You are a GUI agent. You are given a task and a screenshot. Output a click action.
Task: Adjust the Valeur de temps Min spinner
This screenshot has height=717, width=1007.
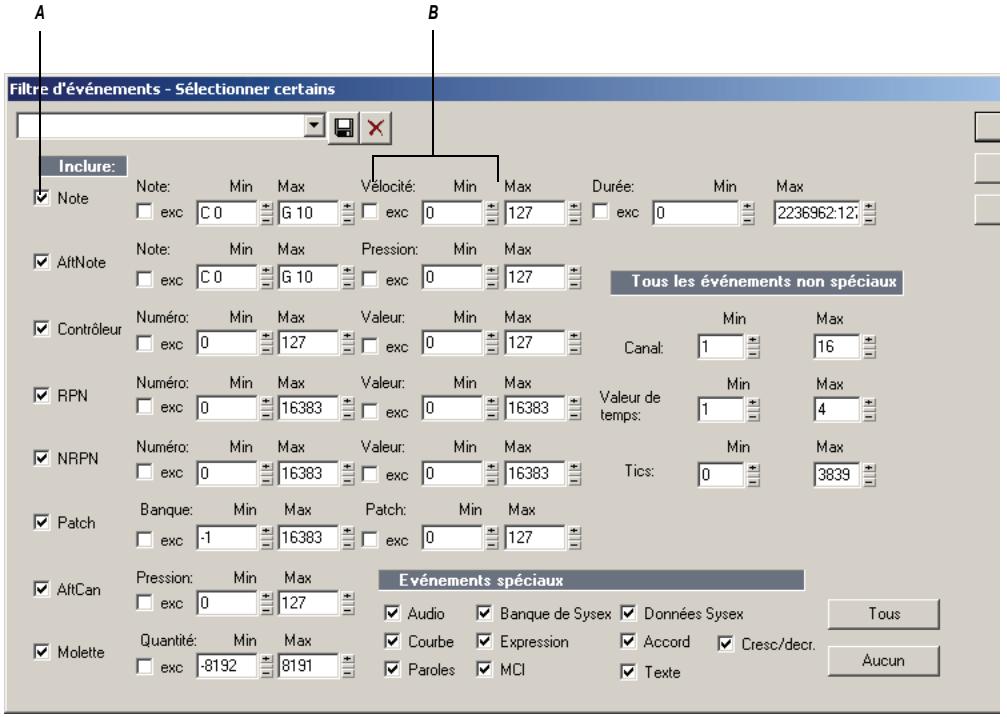coord(753,409)
